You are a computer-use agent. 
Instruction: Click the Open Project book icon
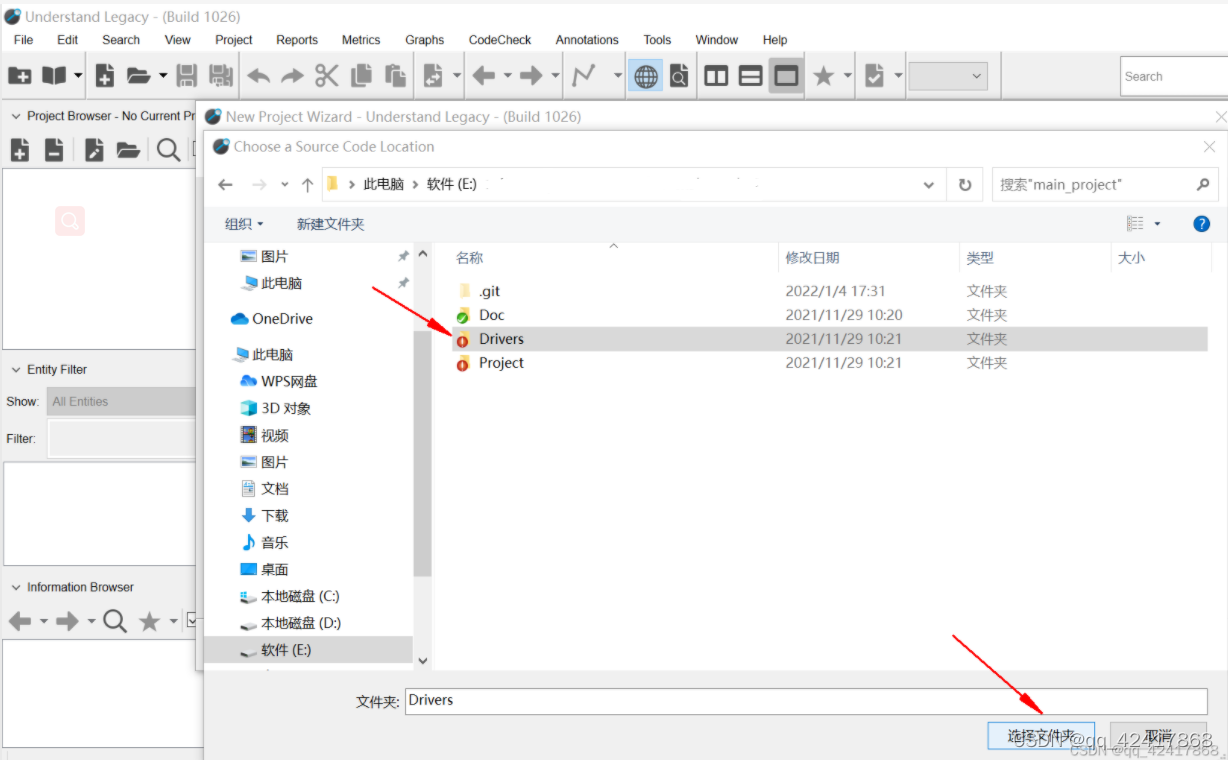click(54, 76)
